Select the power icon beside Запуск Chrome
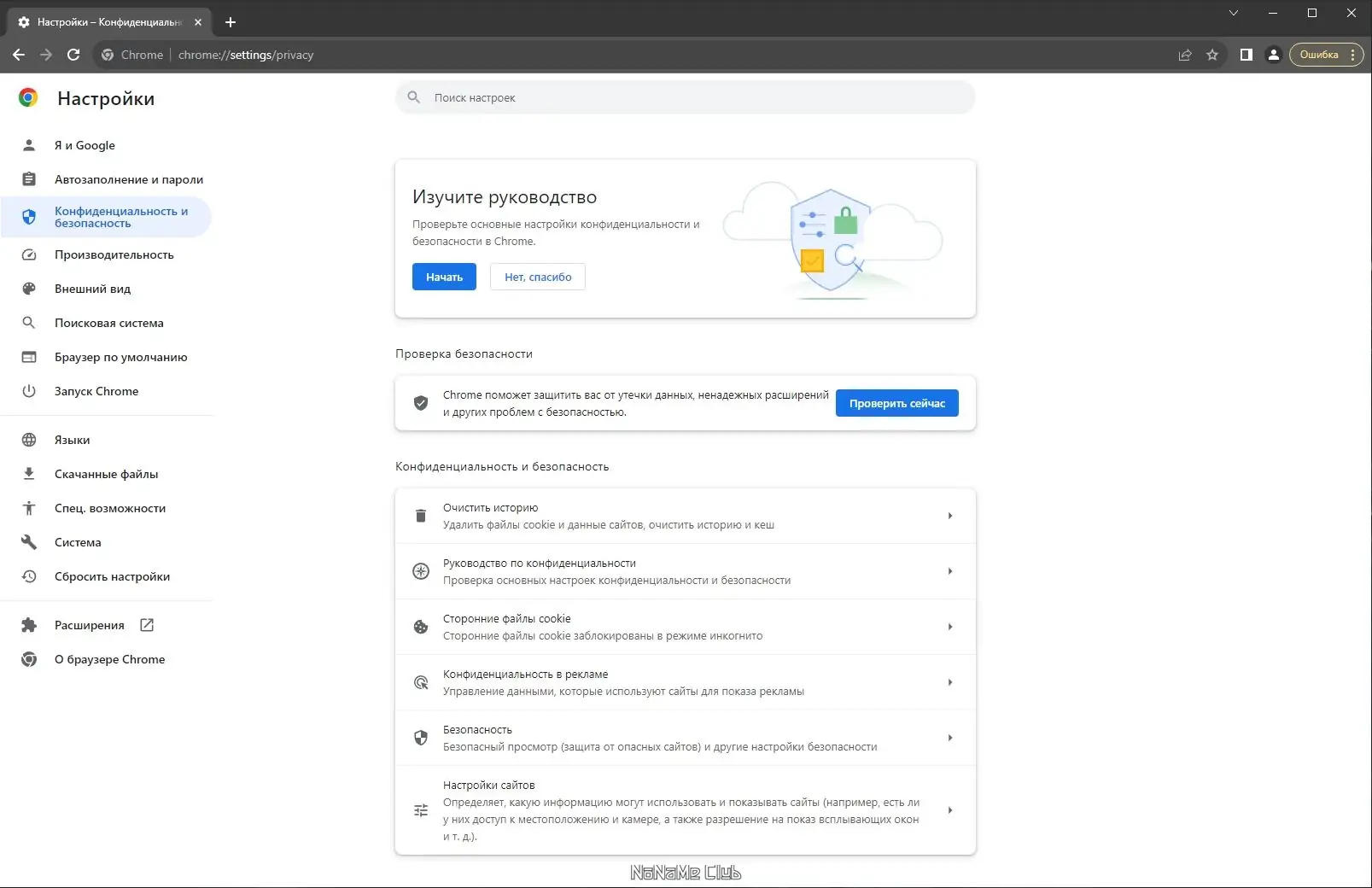The width and height of the screenshot is (1372, 888). [x=28, y=391]
